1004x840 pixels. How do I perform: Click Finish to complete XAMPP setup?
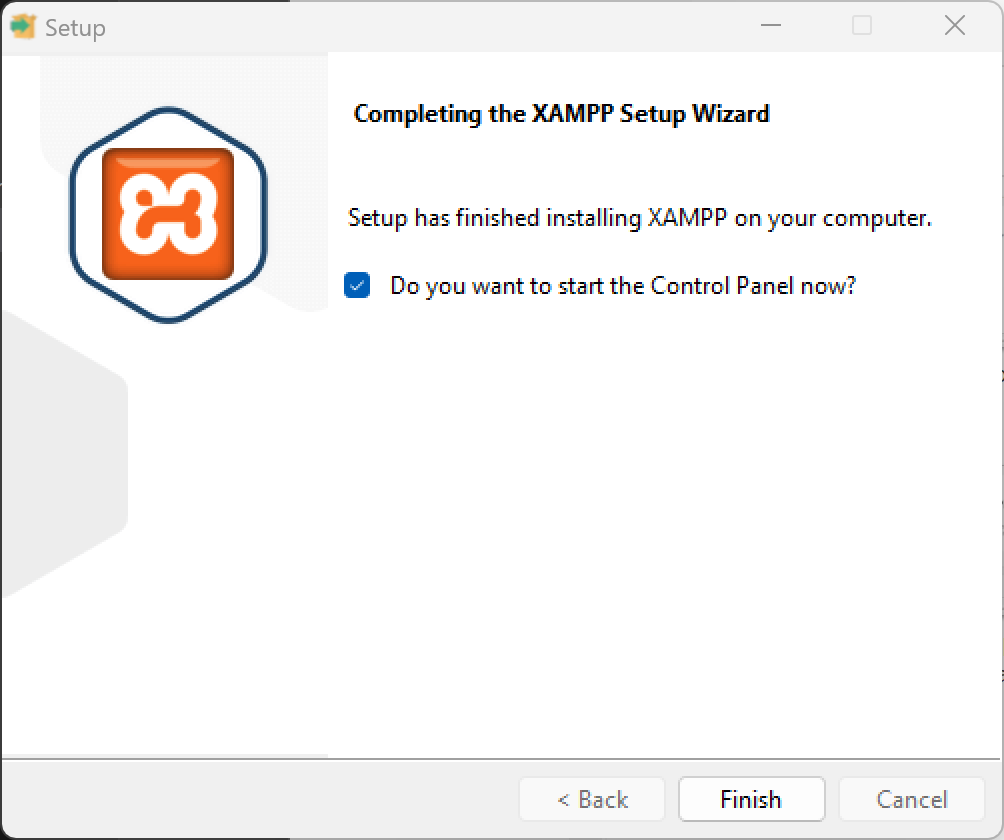(751, 799)
